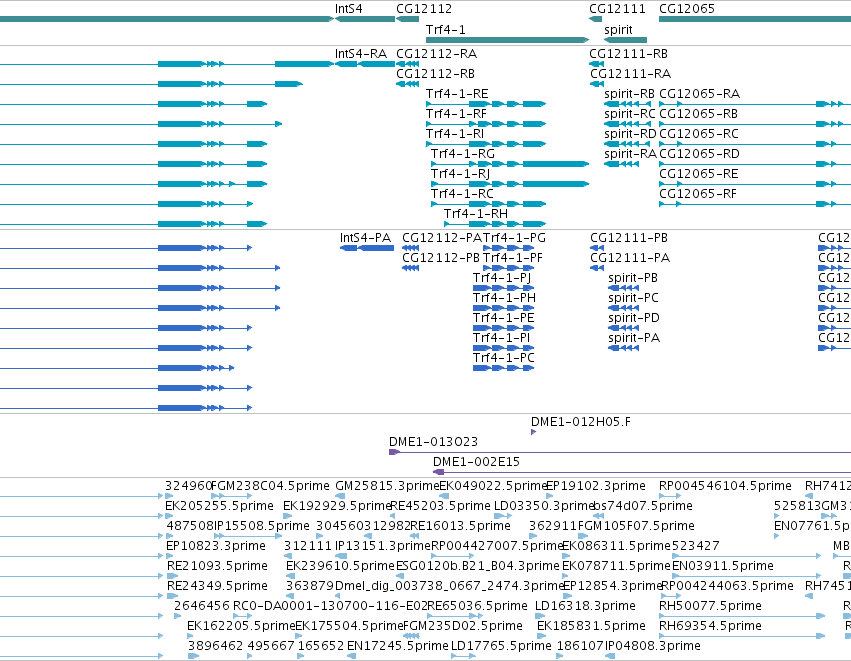
Task: Select the Trf4-1-RG transcript label
Action: [x=463, y=154]
